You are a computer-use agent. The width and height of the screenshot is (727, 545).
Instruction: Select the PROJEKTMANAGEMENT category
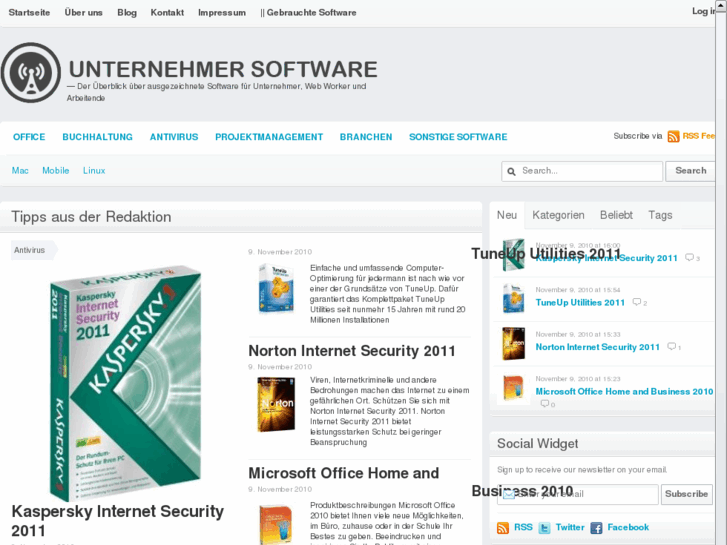[x=269, y=137]
